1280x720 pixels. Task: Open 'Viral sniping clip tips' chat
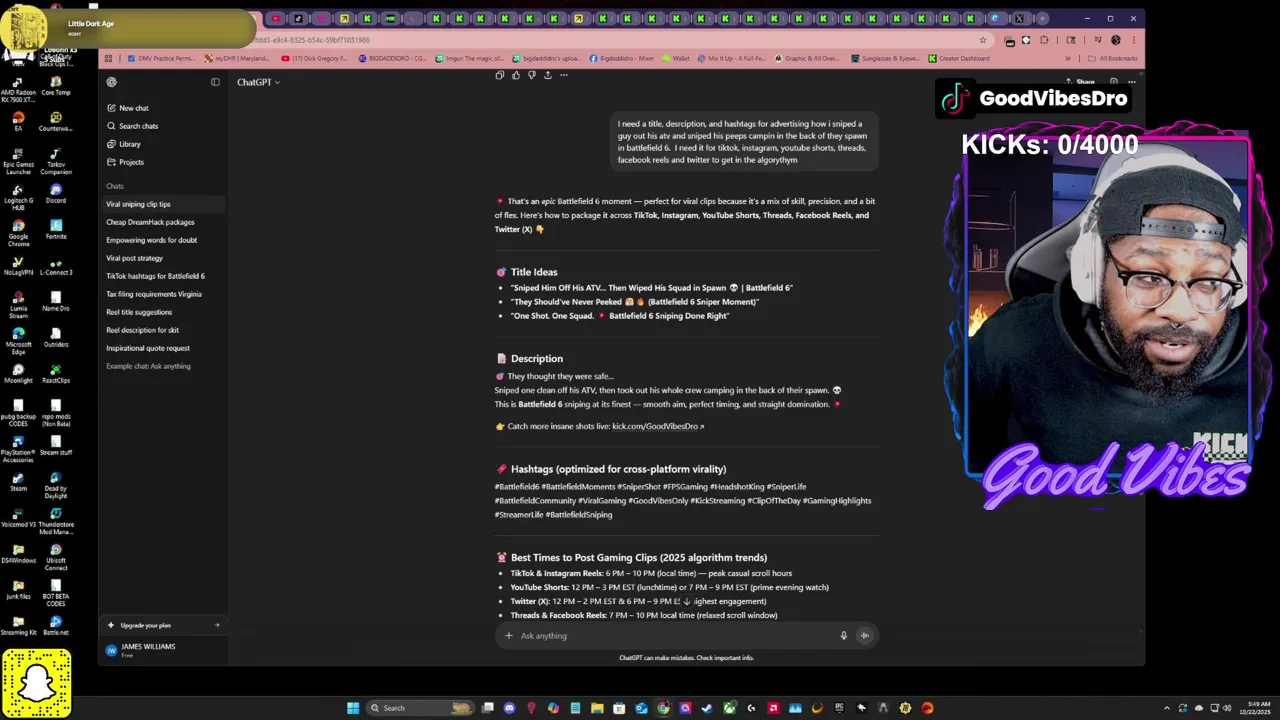[163, 204]
